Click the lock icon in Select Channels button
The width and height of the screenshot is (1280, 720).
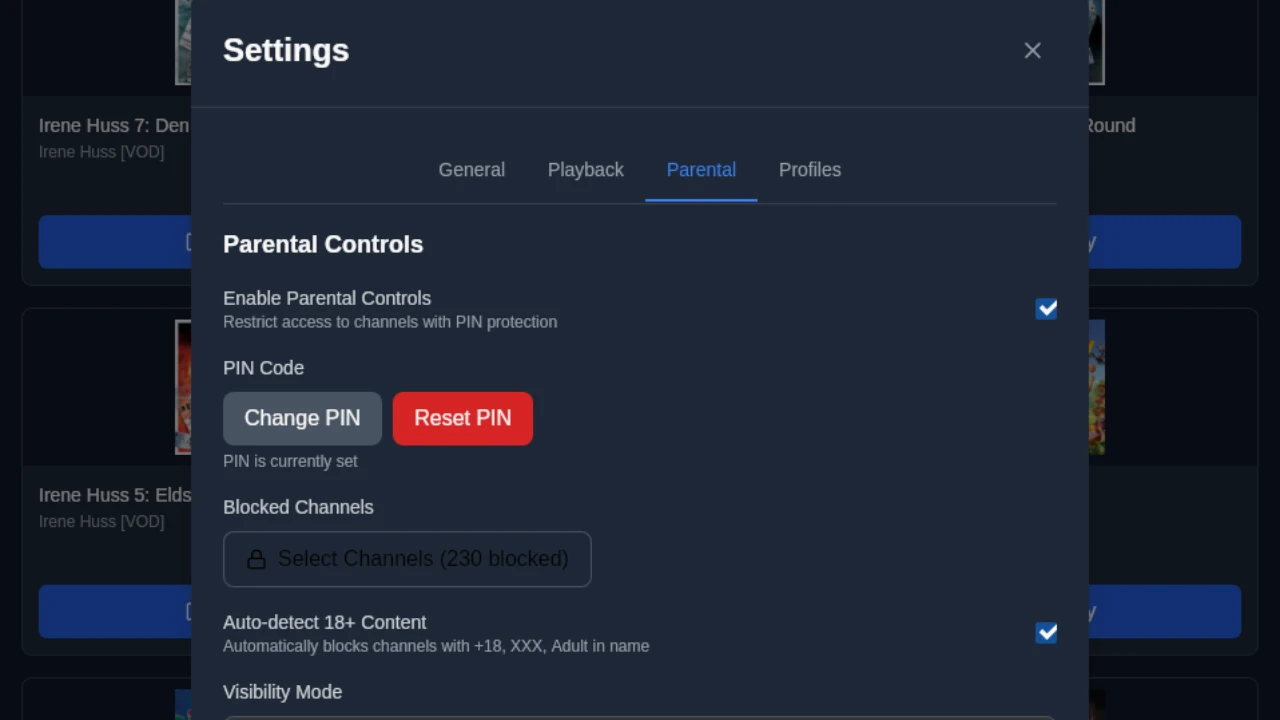click(256, 559)
